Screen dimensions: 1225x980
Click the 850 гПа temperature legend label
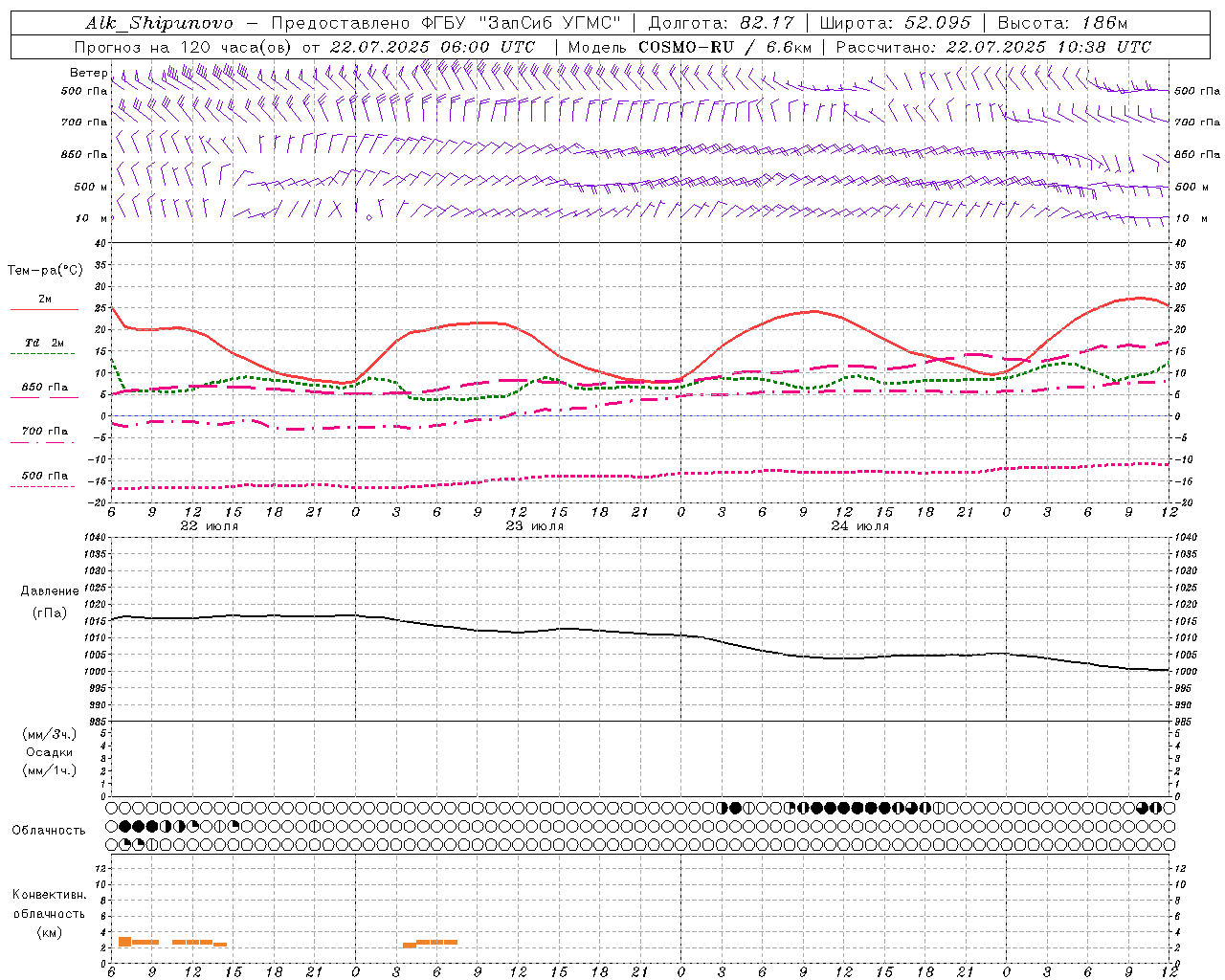click(x=44, y=388)
